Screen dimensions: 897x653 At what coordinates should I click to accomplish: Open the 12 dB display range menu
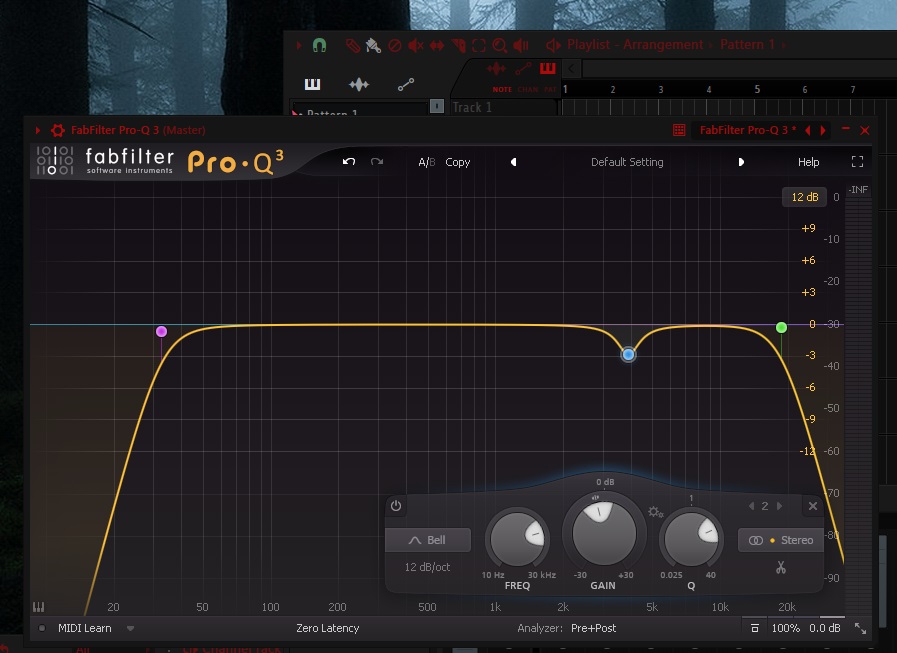(804, 197)
